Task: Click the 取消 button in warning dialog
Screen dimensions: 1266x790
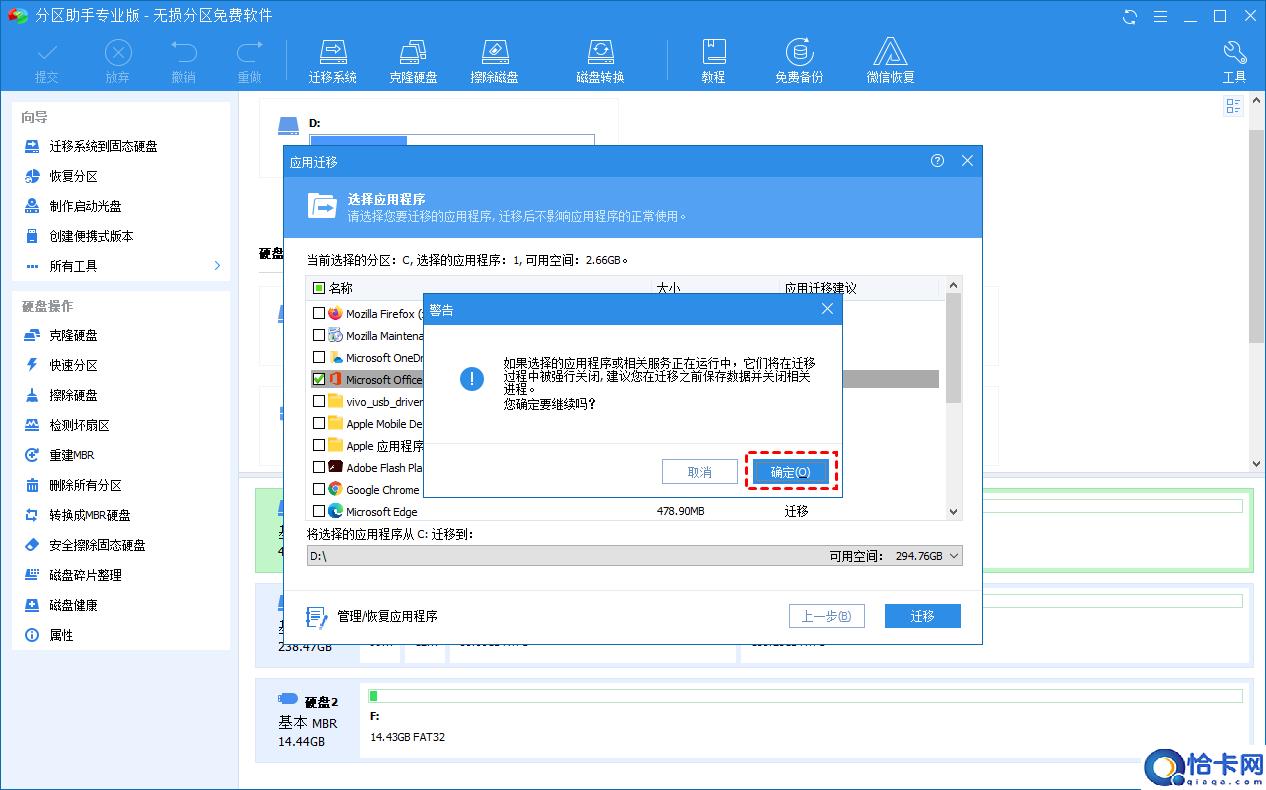Action: click(700, 472)
